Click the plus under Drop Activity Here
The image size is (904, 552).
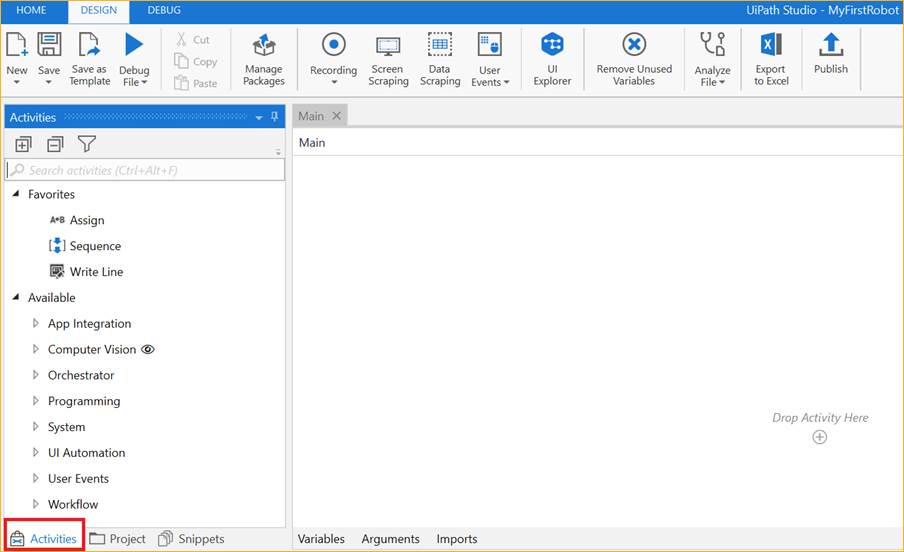819,437
